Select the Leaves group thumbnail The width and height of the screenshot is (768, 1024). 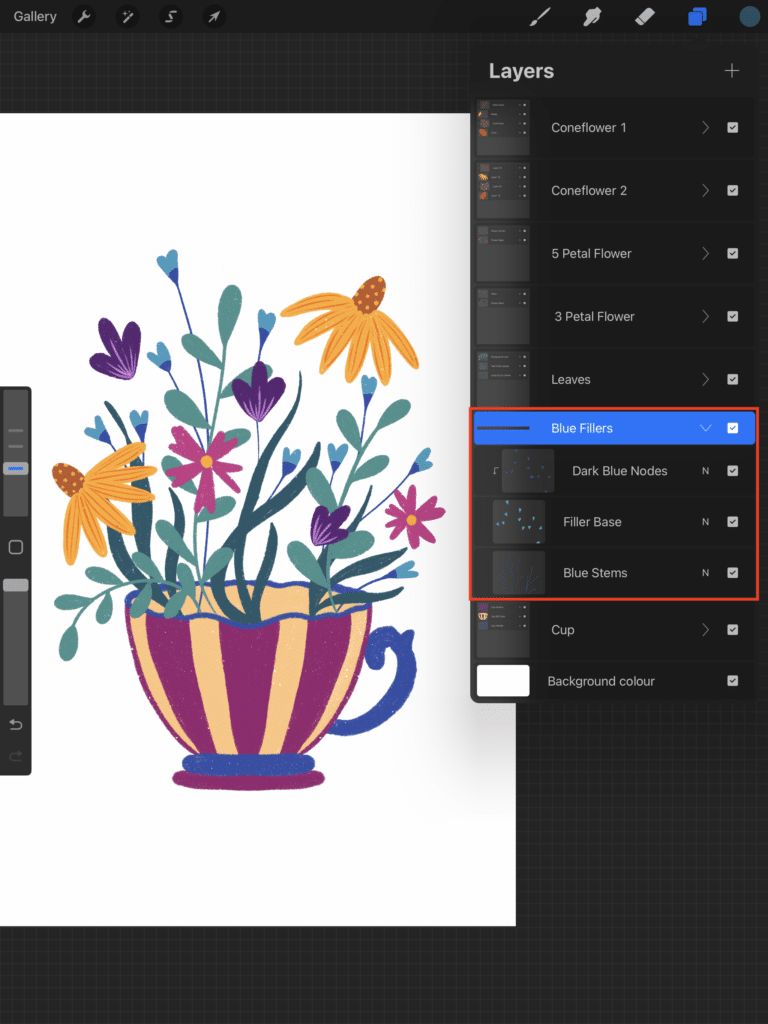(503, 377)
